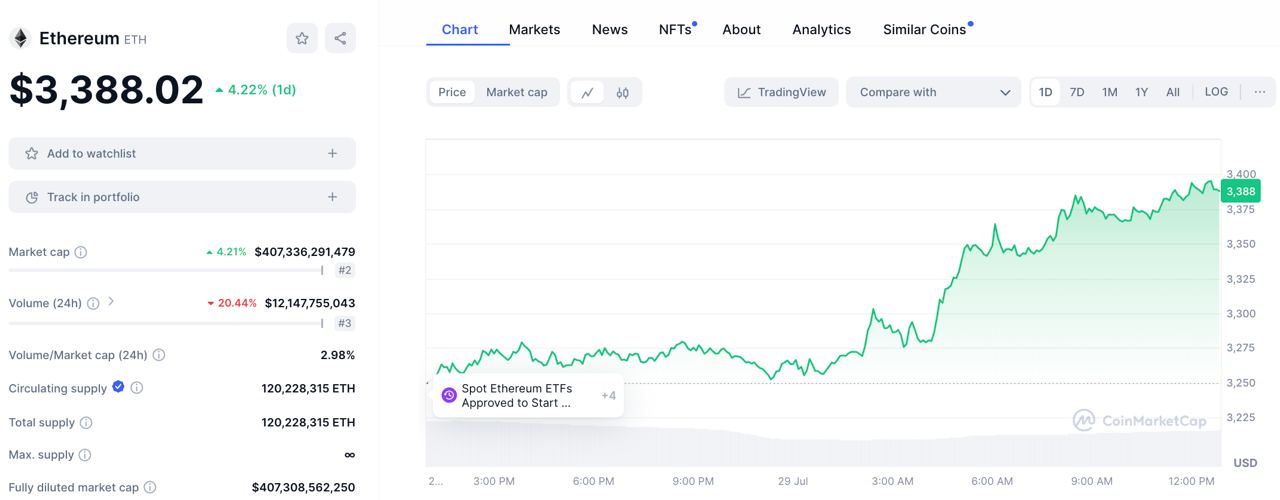This screenshot has height=500, width=1280.
Task: Open the Compare with dropdown
Action: 933,92
